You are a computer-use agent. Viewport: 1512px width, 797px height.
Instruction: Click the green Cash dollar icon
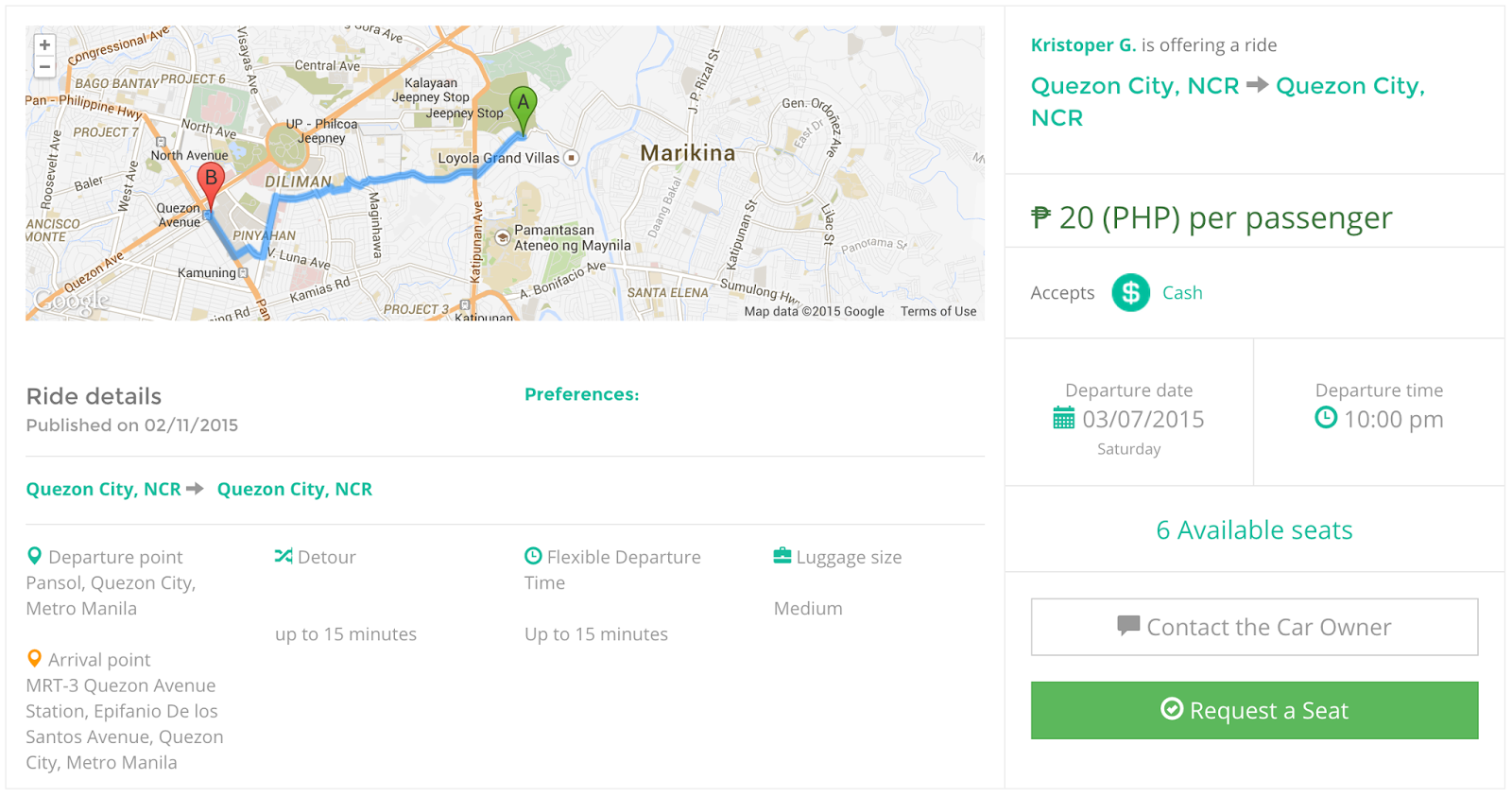click(1130, 293)
